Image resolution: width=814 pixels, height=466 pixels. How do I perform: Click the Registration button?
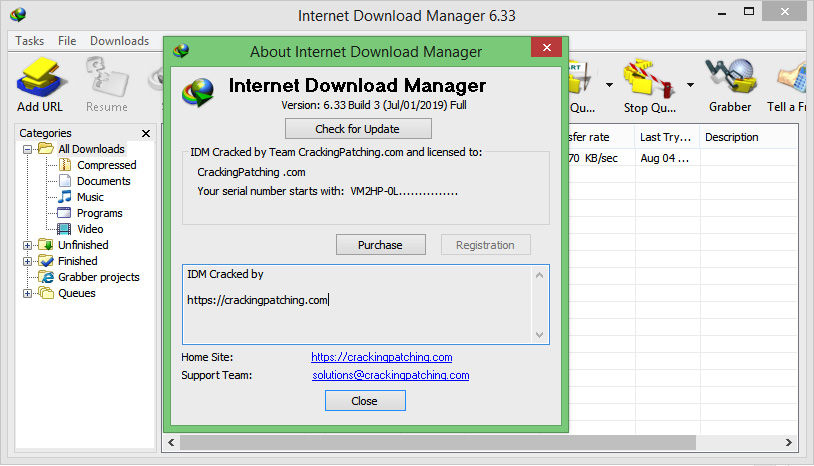pyautogui.click(x=485, y=245)
